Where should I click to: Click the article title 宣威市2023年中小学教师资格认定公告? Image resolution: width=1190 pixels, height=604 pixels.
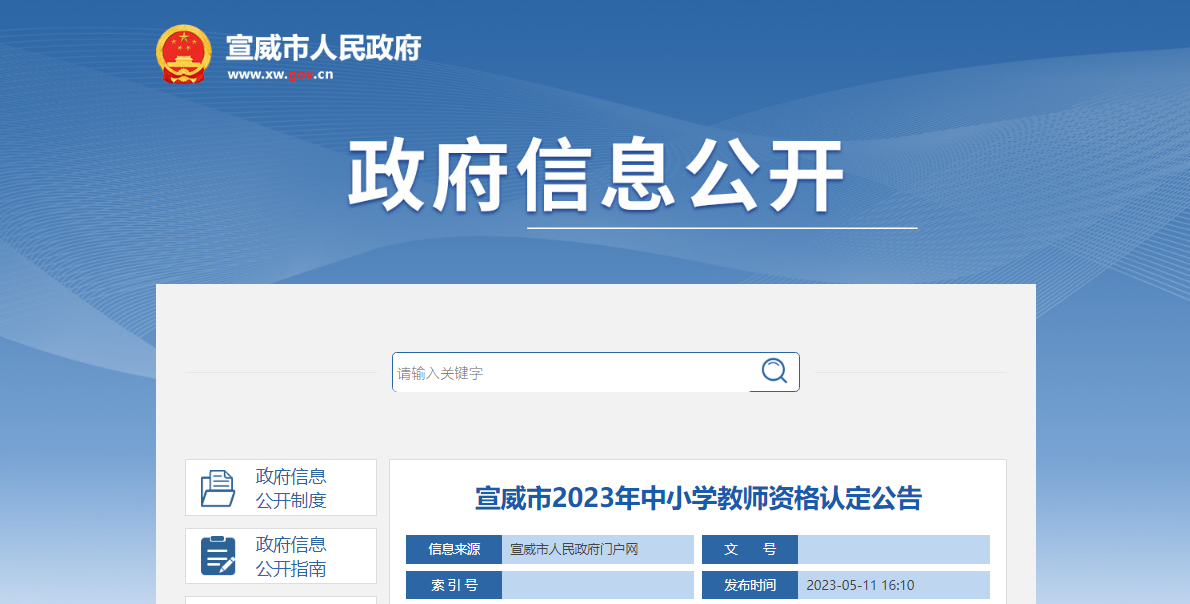[698, 499]
